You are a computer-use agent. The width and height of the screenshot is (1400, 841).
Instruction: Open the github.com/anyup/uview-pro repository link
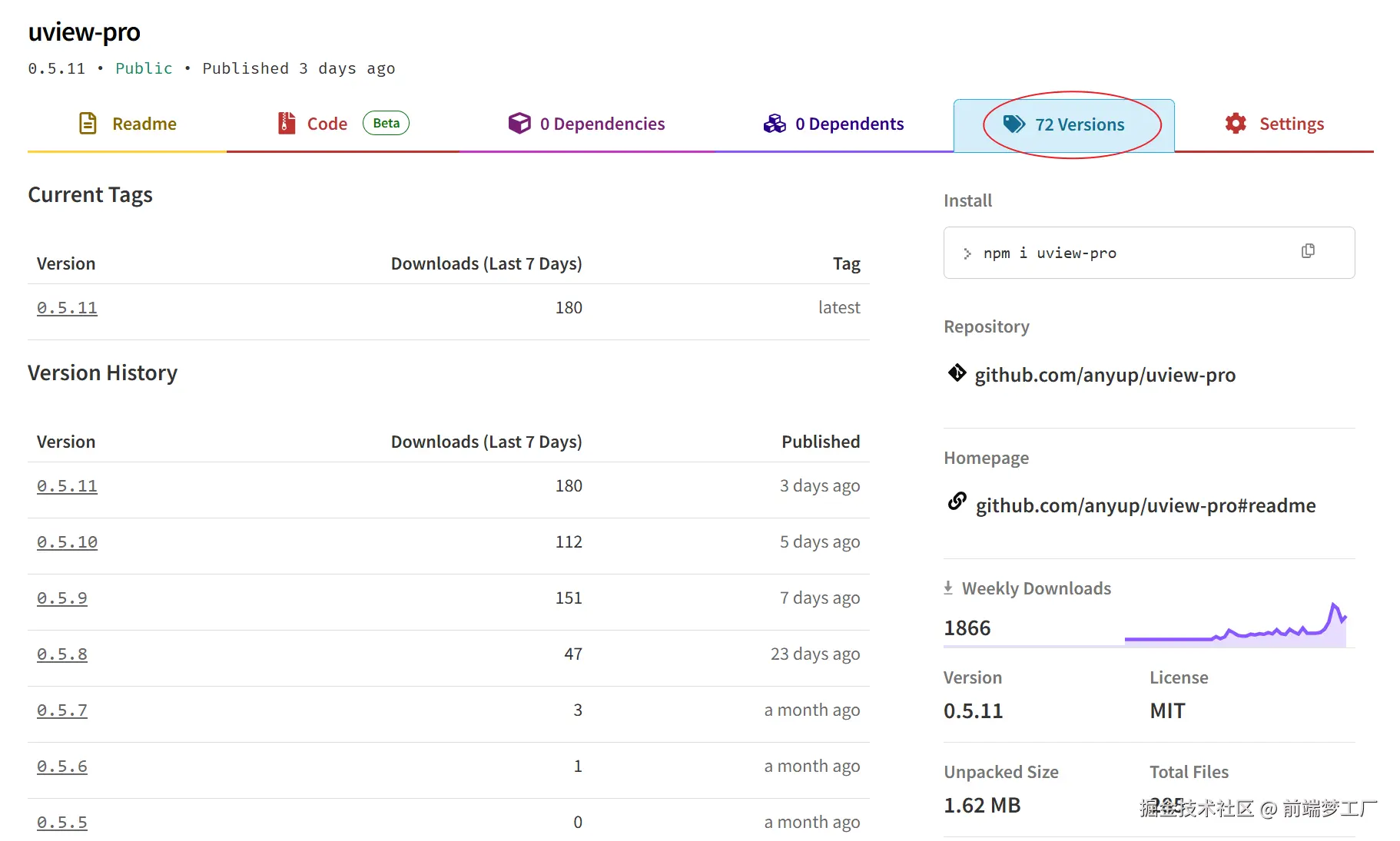tap(1104, 375)
